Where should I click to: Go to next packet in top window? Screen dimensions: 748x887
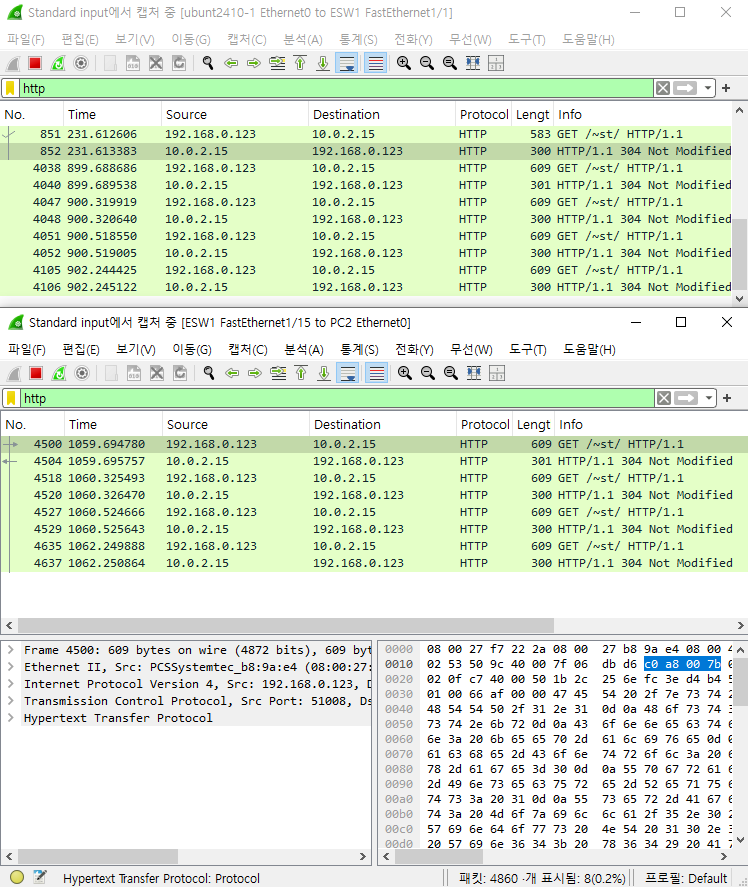pos(254,63)
